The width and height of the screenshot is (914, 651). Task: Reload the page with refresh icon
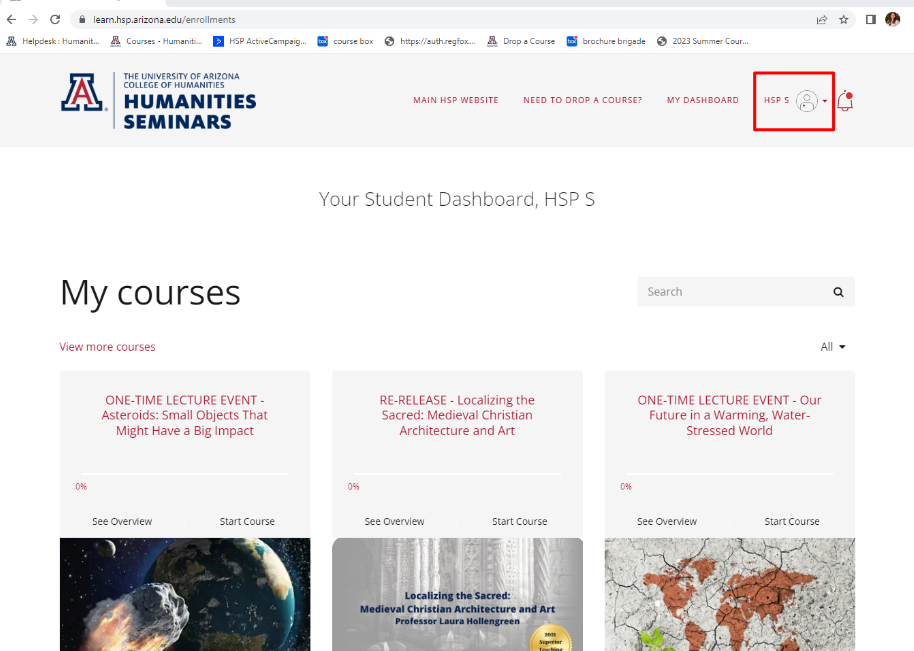[x=55, y=19]
